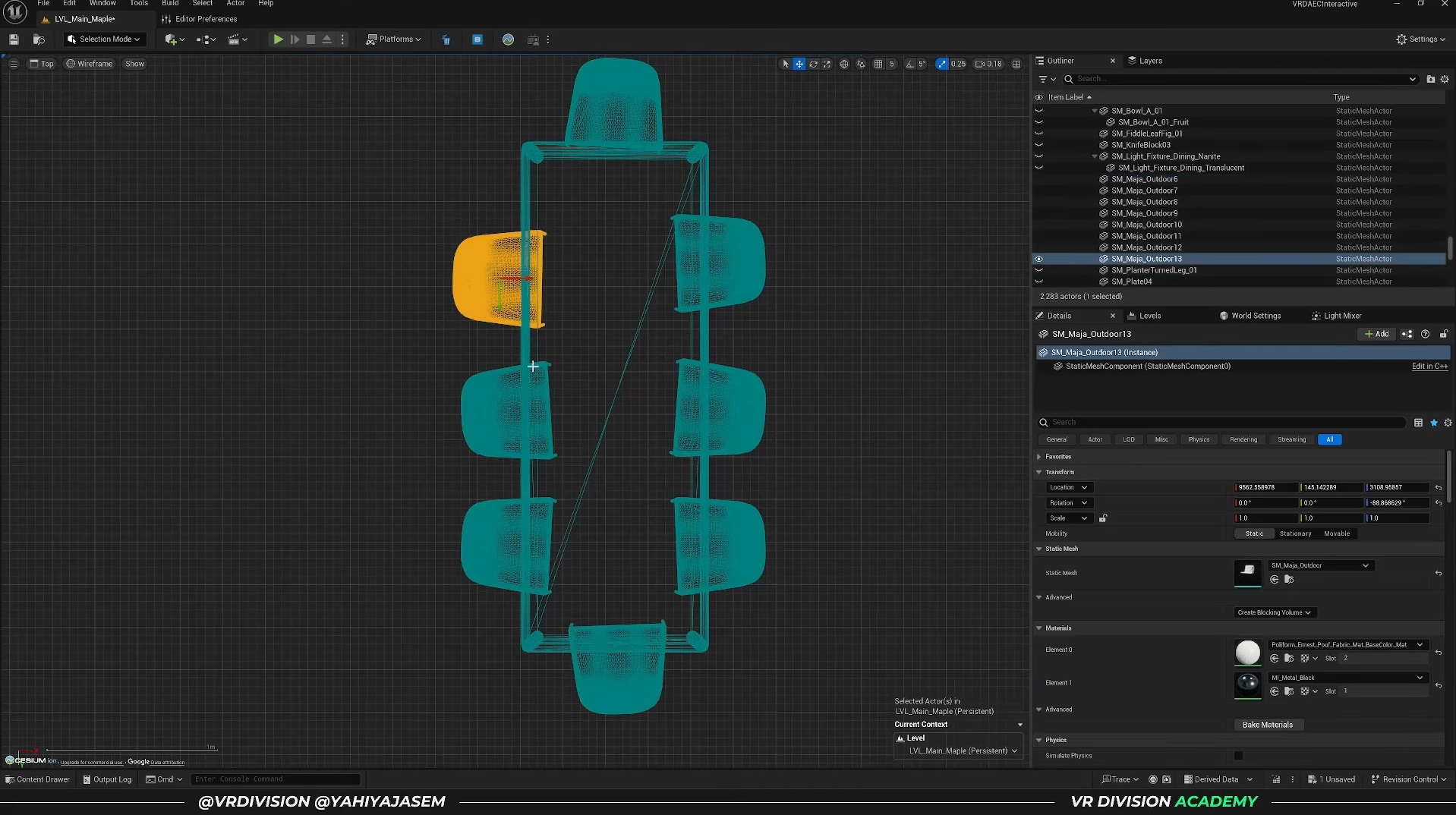Collapse the Transform section
Image resolution: width=1456 pixels, height=815 pixels.
click(x=1039, y=472)
